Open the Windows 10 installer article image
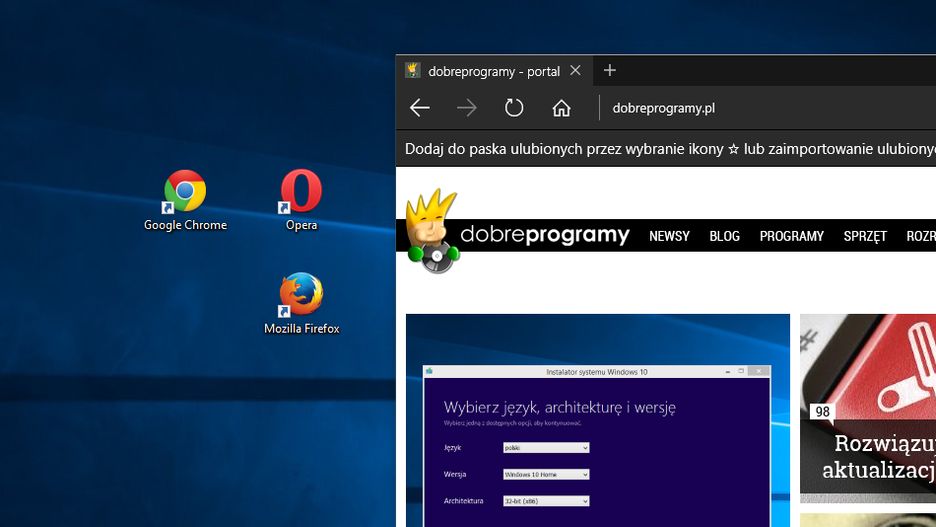Image resolution: width=936 pixels, height=527 pixels. (x=598, y=420)
